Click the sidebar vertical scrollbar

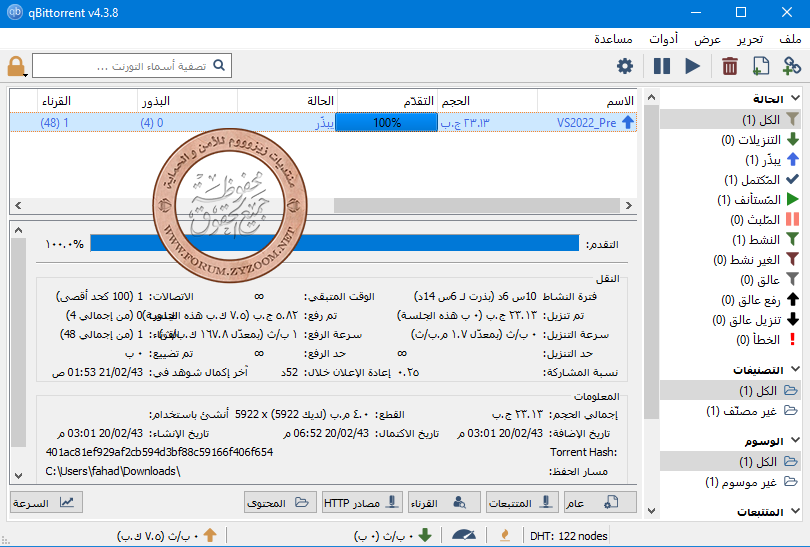651,262
